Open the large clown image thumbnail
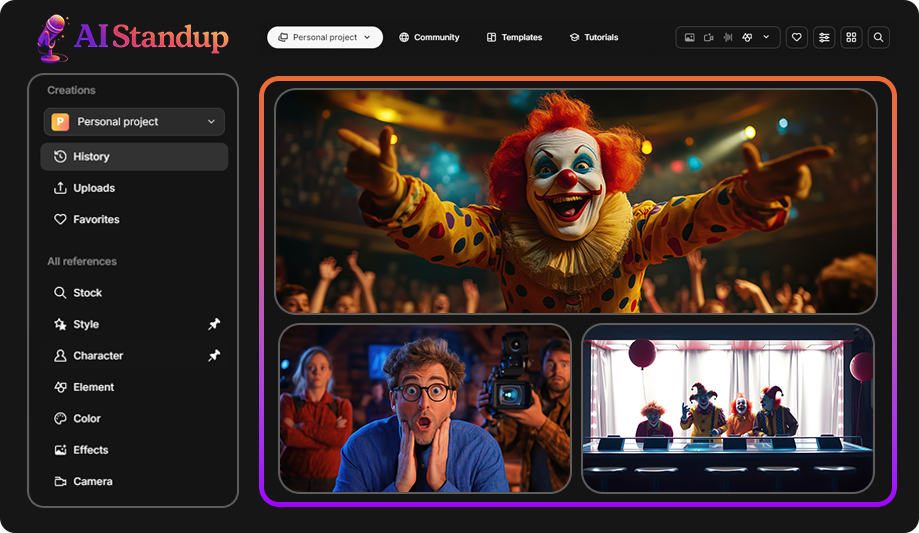Screen dimensions: 919x533 tap(575, 201)
